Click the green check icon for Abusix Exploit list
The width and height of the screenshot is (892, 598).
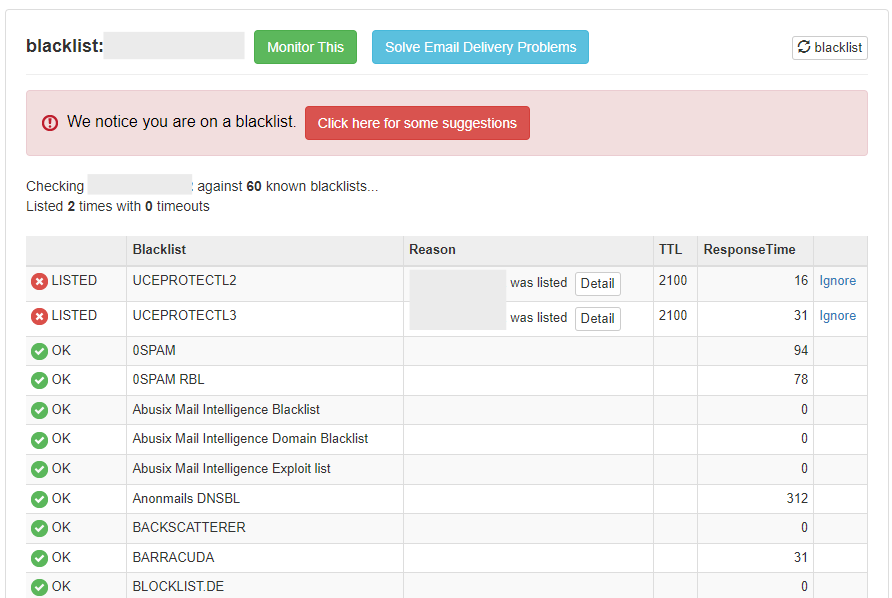39,469
